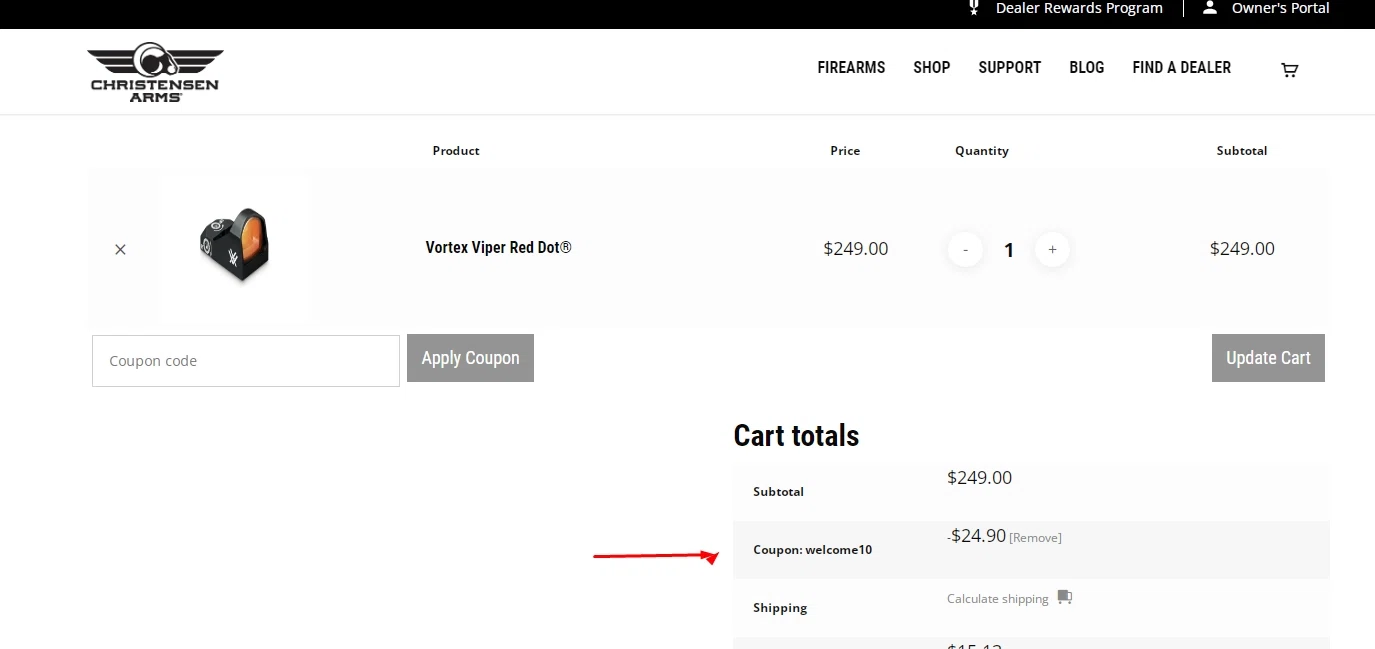Click the shipping truck icon

click(1064, 597)
